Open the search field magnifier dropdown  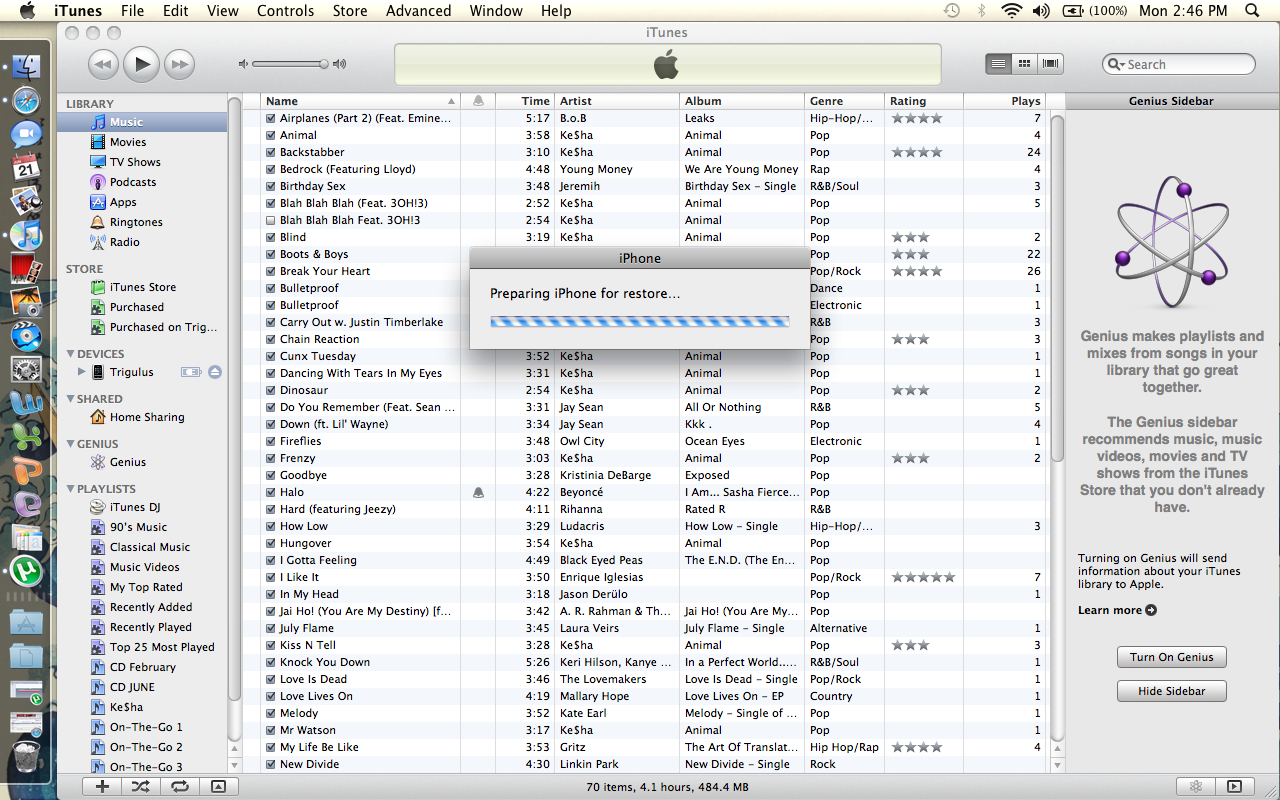click(x=1117, y=64)
